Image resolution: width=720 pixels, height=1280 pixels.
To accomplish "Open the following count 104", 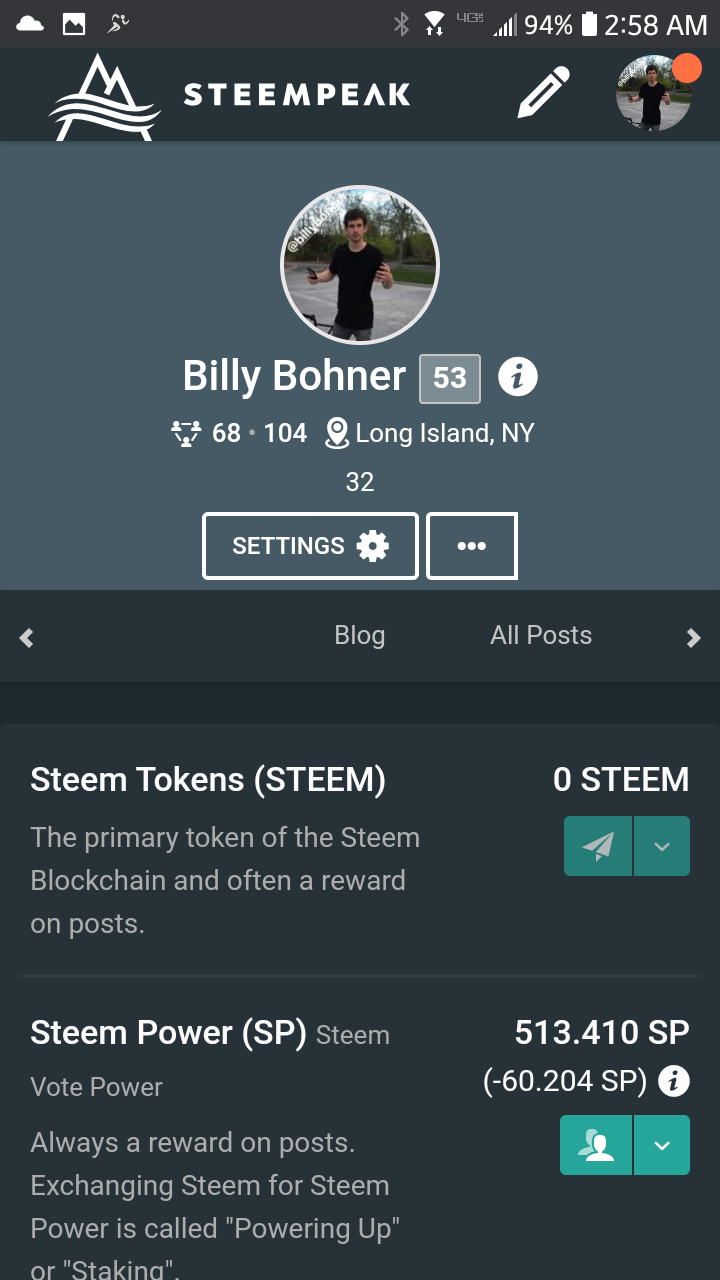I will (x=285, y=433).
